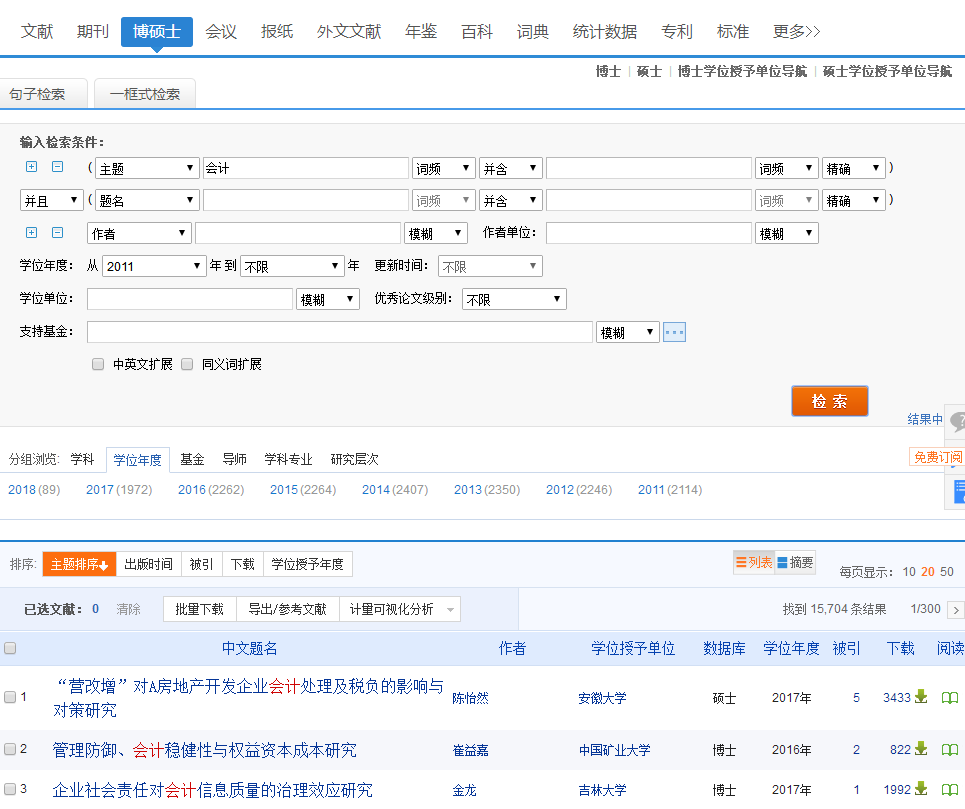The width and height of the screenshot is (965, 809).
Task: Download the 金龙 thesis via download icon
Action: pos(921,789)
